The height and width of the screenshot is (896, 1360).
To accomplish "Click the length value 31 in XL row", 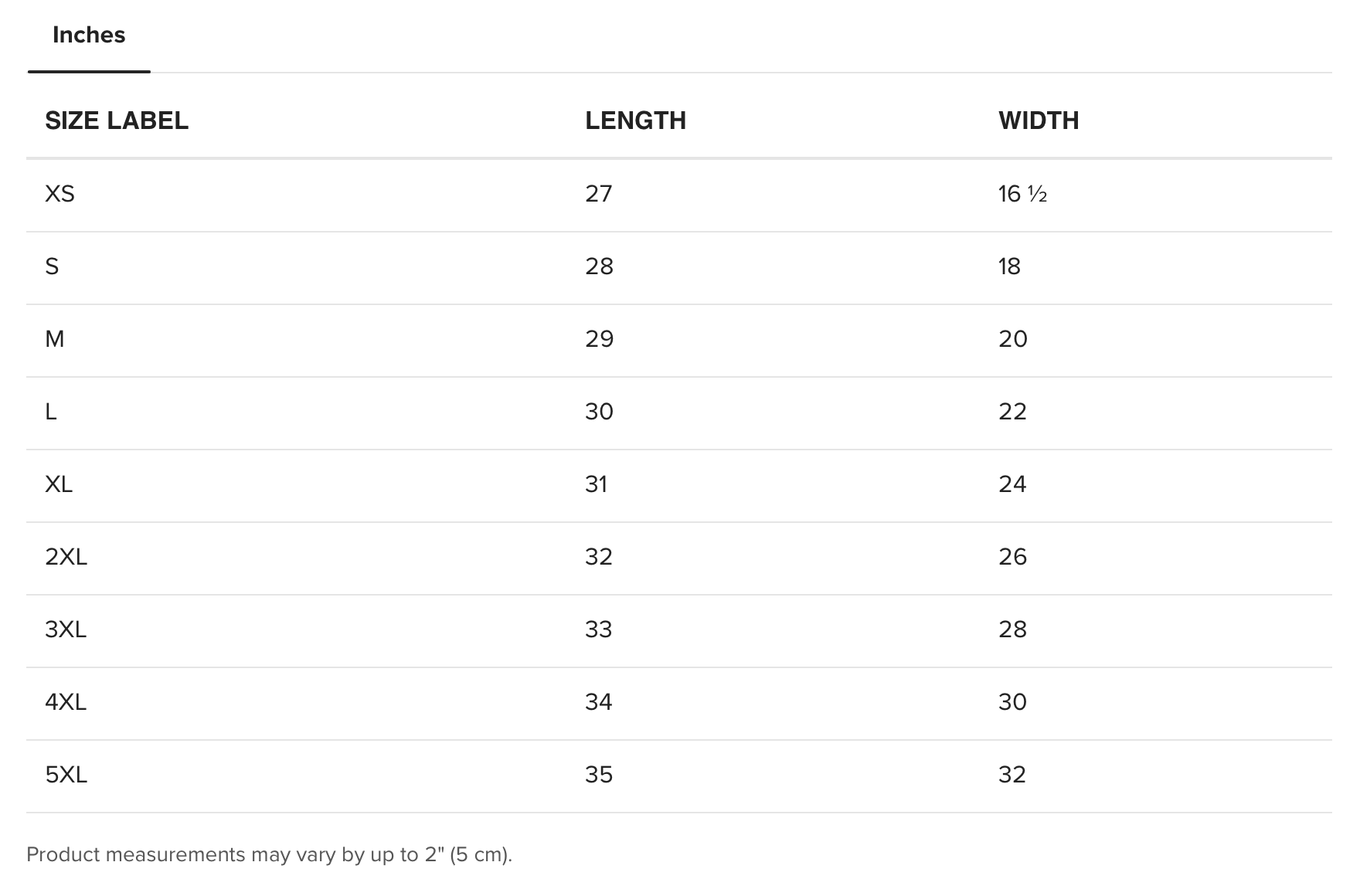I will [x=596, y=484].
